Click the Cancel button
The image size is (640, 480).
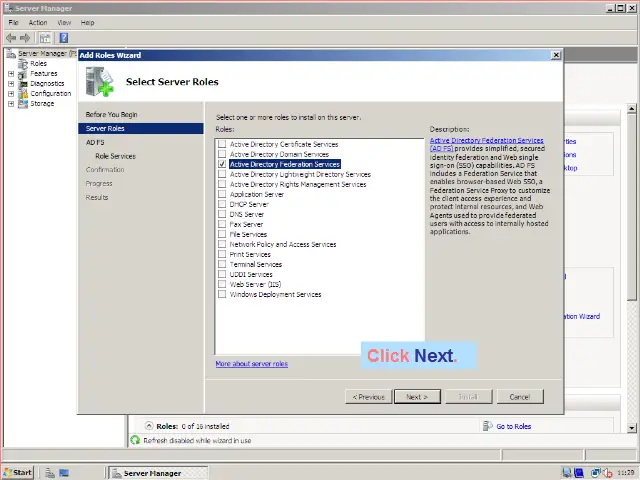[520, 397]
